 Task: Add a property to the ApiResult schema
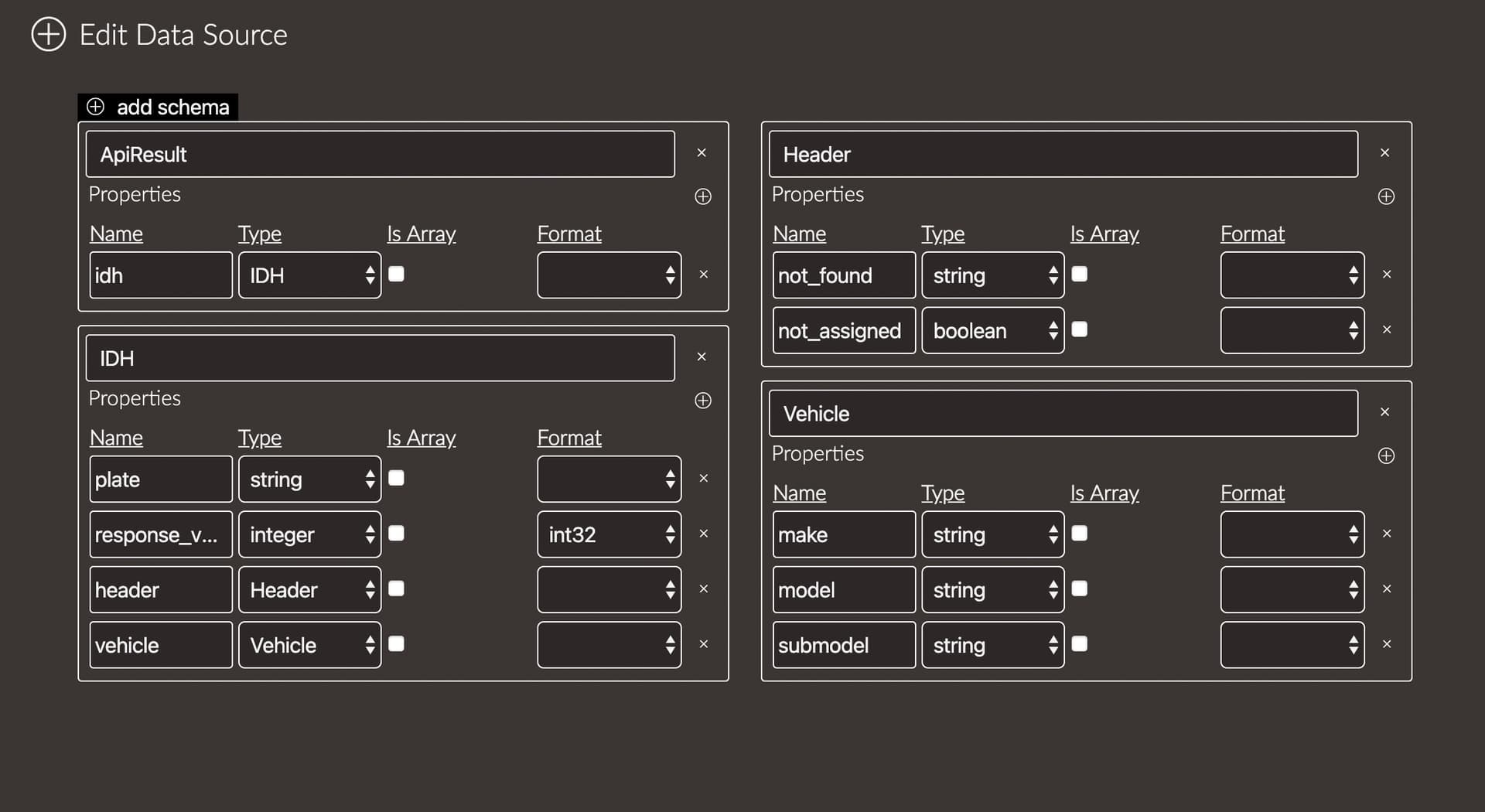point(702,196)
